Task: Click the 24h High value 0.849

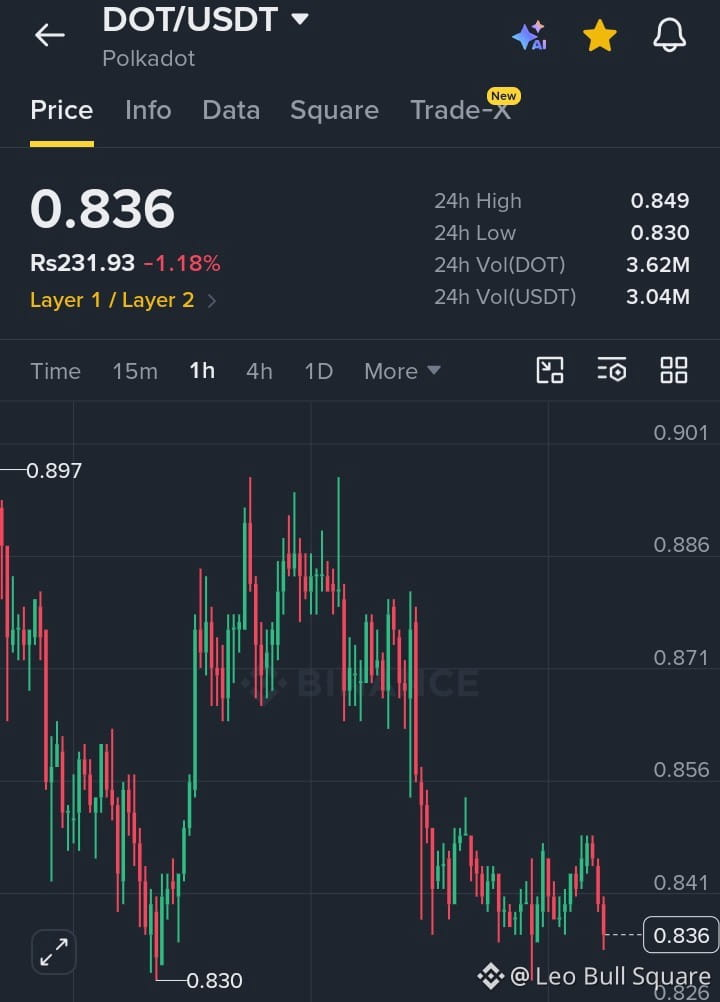Action: [x=660, y=201]
